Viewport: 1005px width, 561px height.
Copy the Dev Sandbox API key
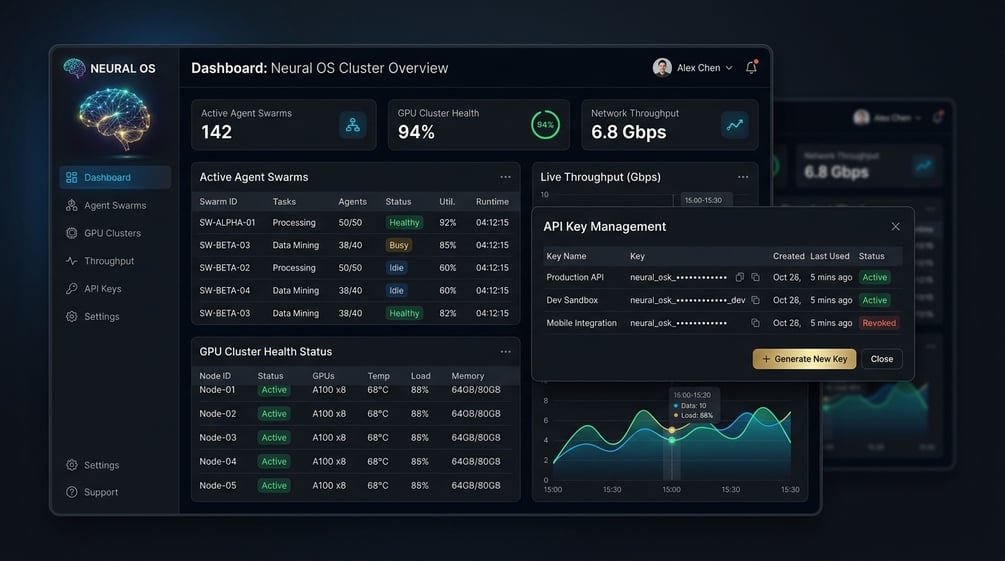click(755, 300)
